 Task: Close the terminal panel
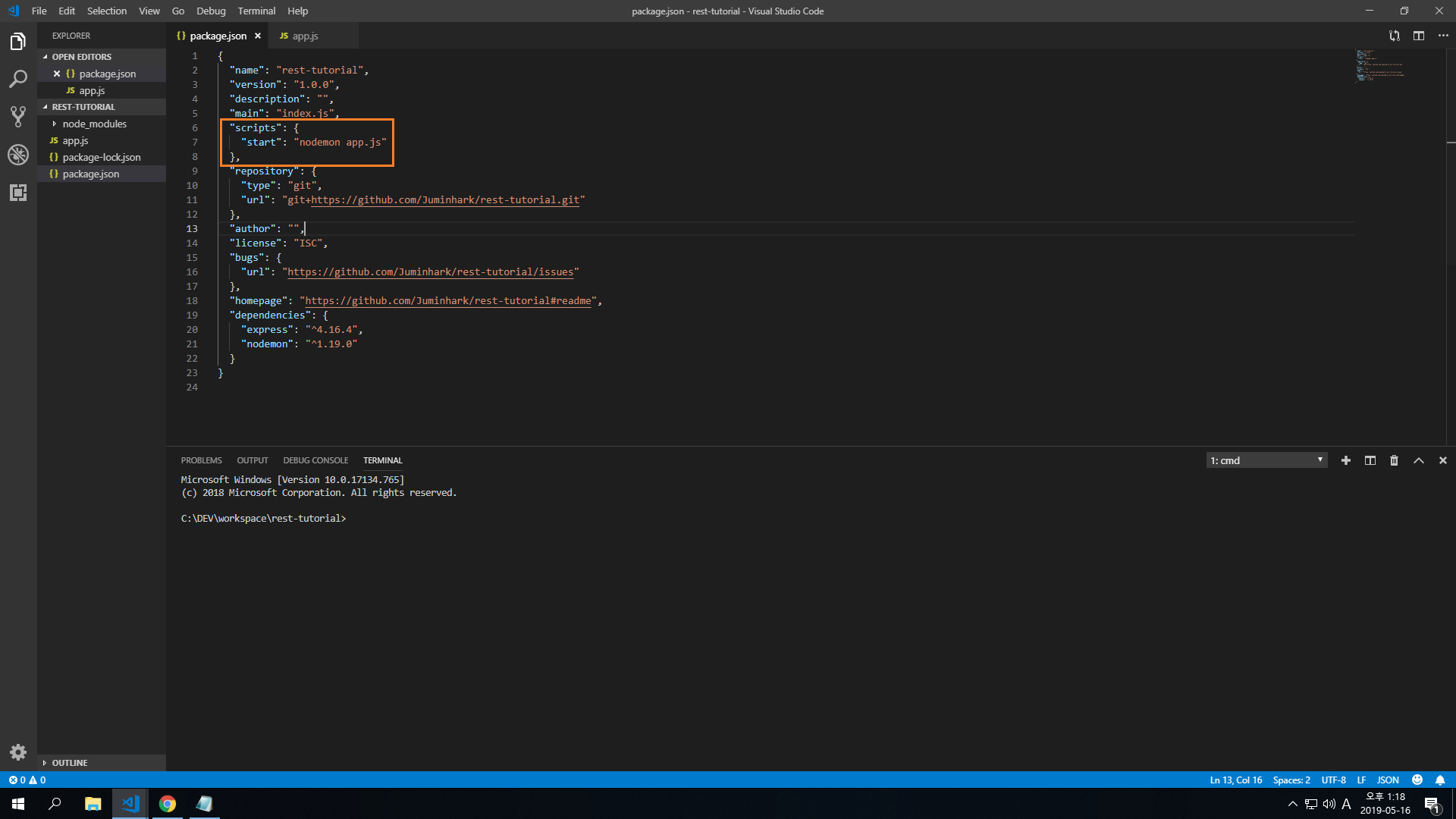[1443, 460]
